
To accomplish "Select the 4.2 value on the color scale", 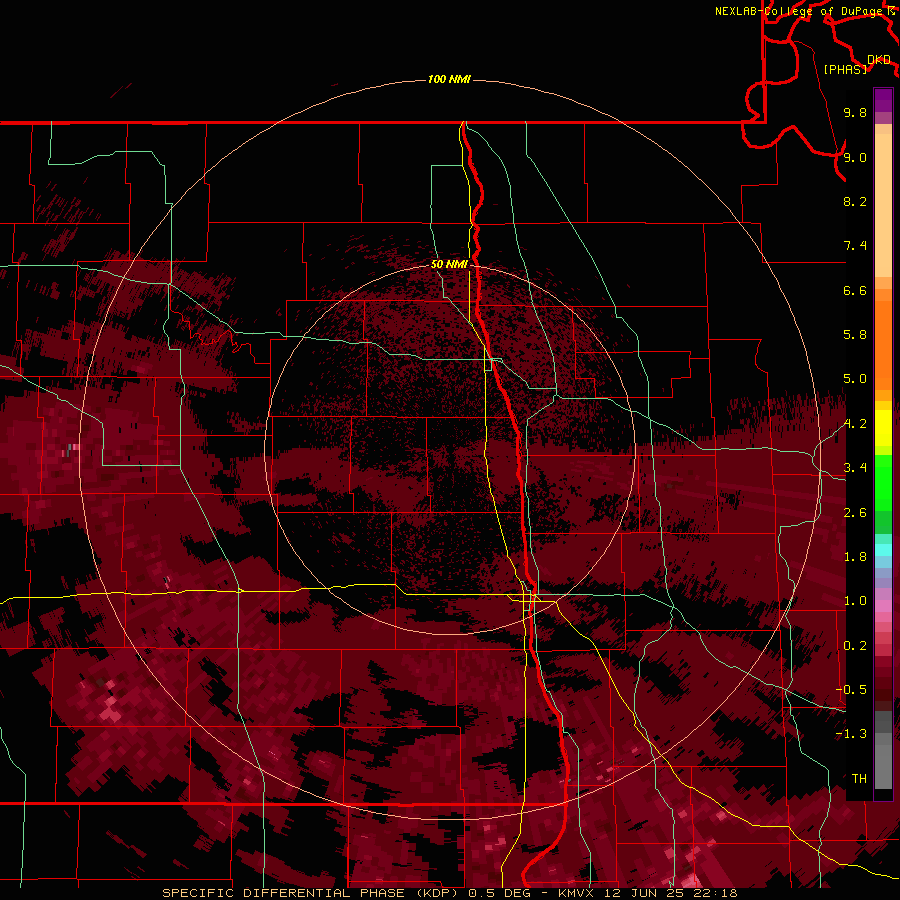I will [855, 424].
